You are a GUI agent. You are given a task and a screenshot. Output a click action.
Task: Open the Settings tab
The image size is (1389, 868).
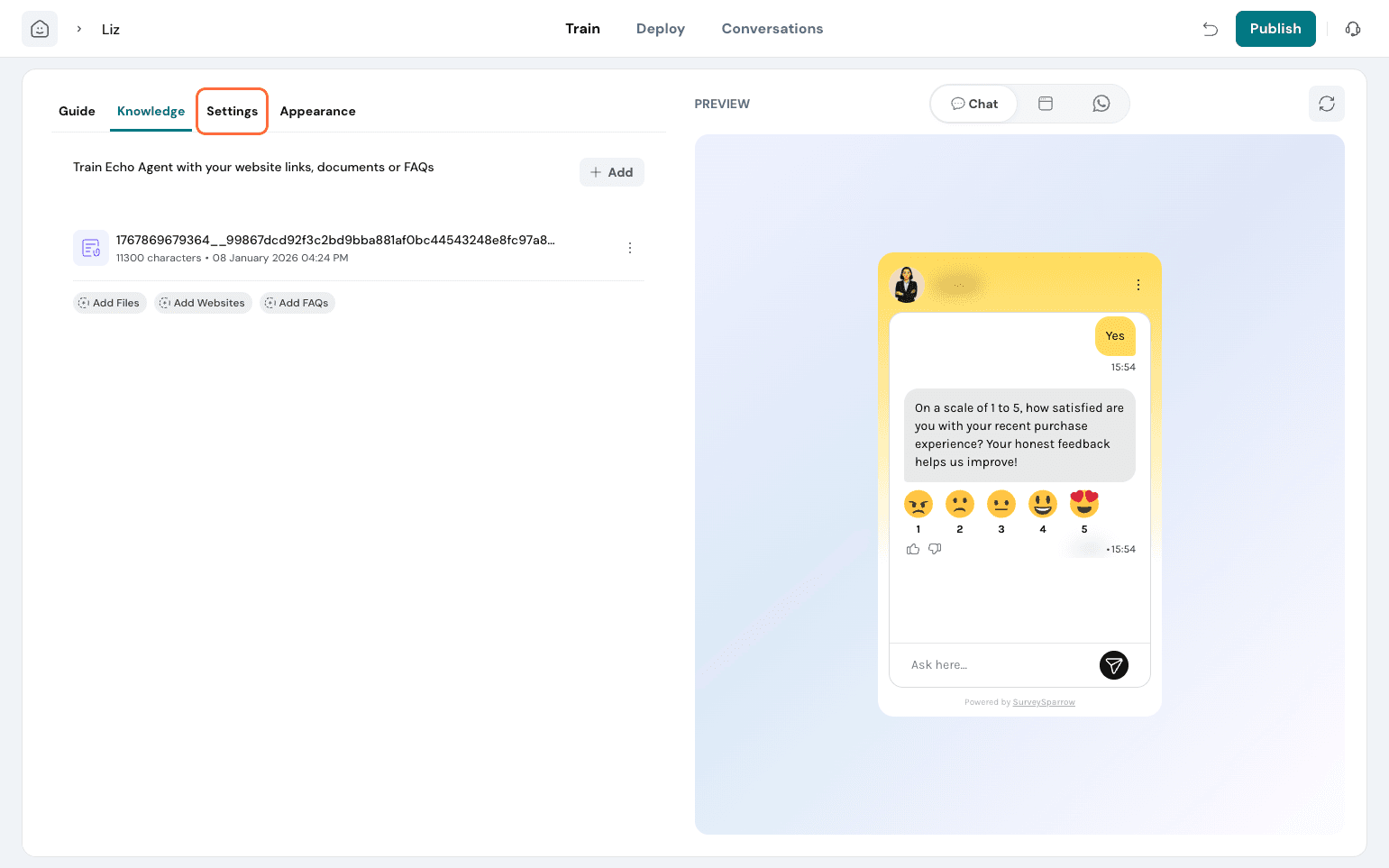click(232, 111)
